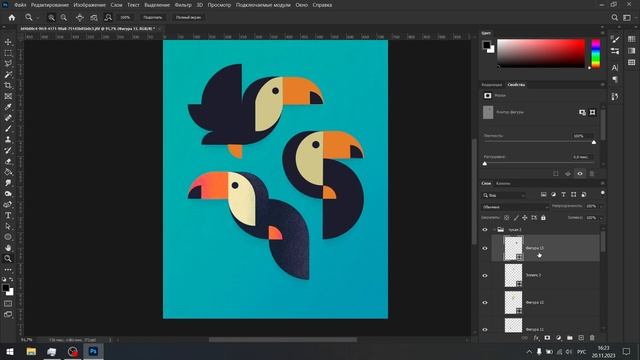
Task: Select the Eraser tool
Action: coord(8,161)
